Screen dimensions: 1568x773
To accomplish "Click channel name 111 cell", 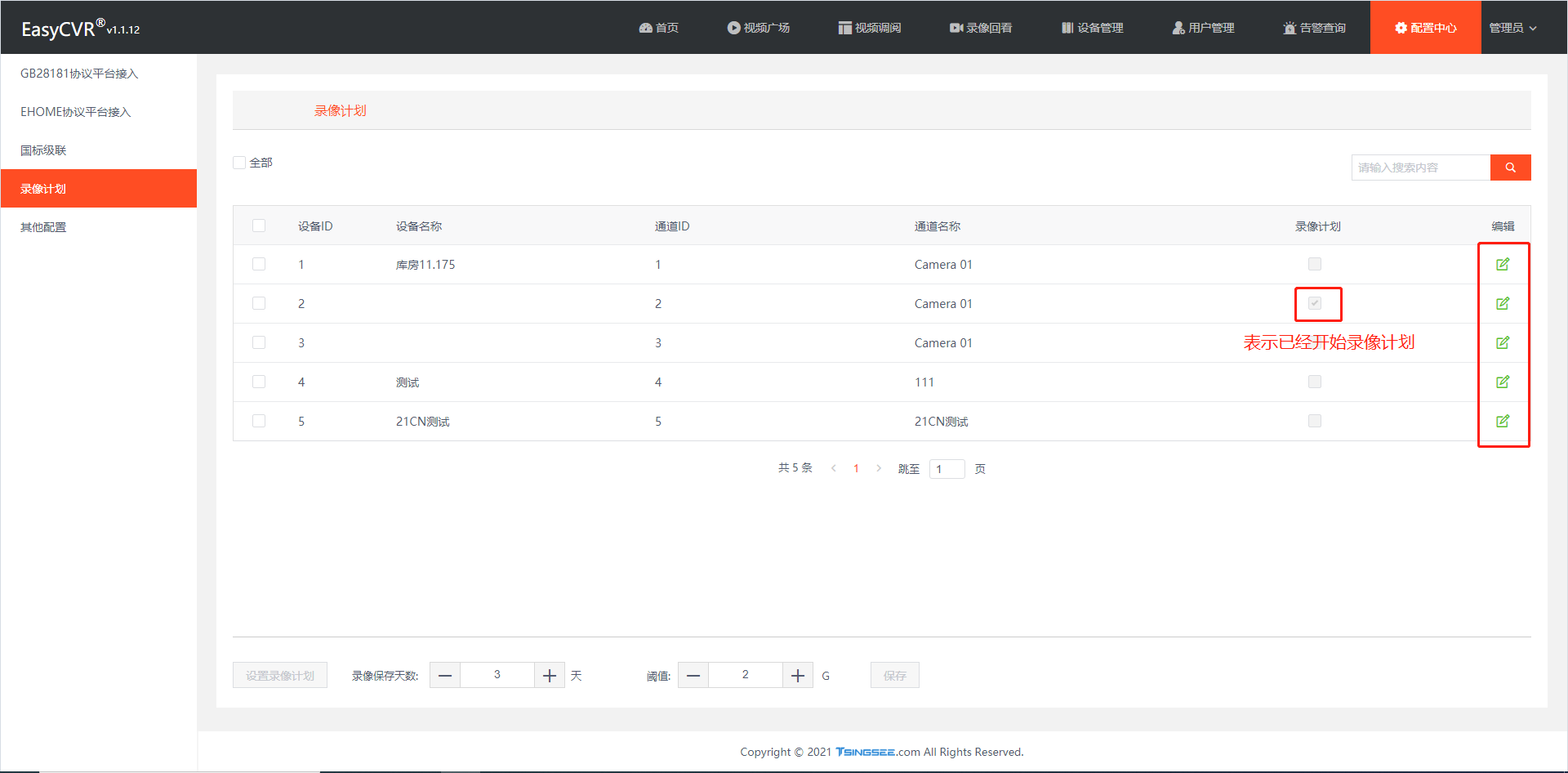I will [924, 382].
